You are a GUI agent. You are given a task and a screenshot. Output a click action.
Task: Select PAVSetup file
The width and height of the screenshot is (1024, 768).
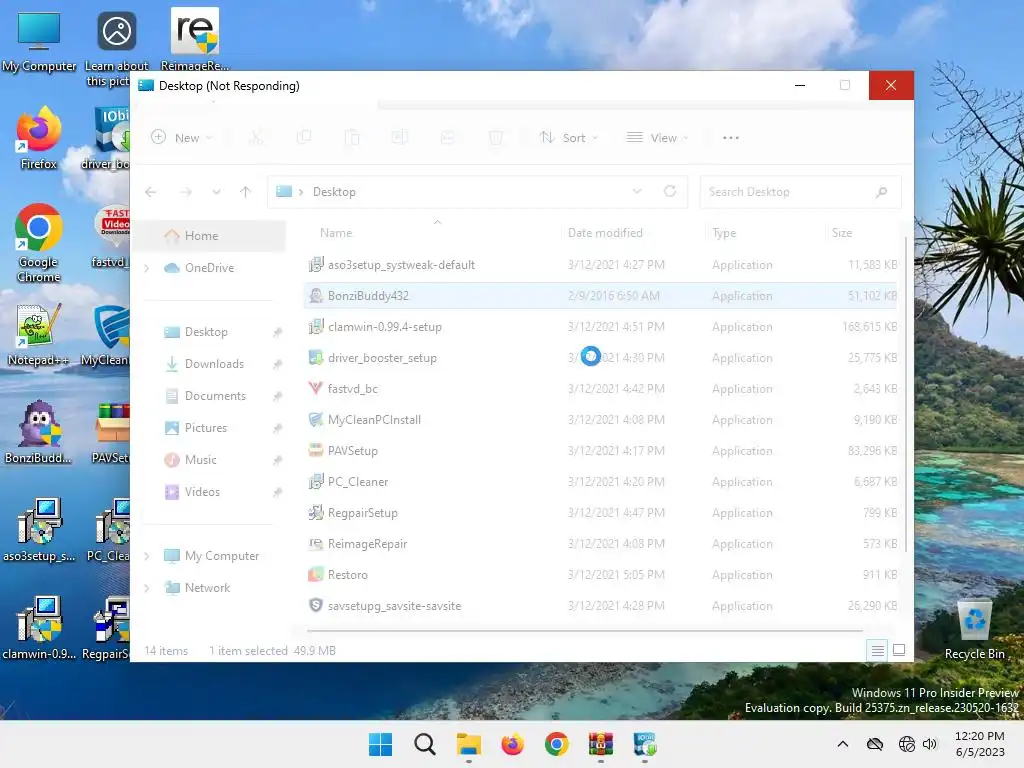[601, 451]
